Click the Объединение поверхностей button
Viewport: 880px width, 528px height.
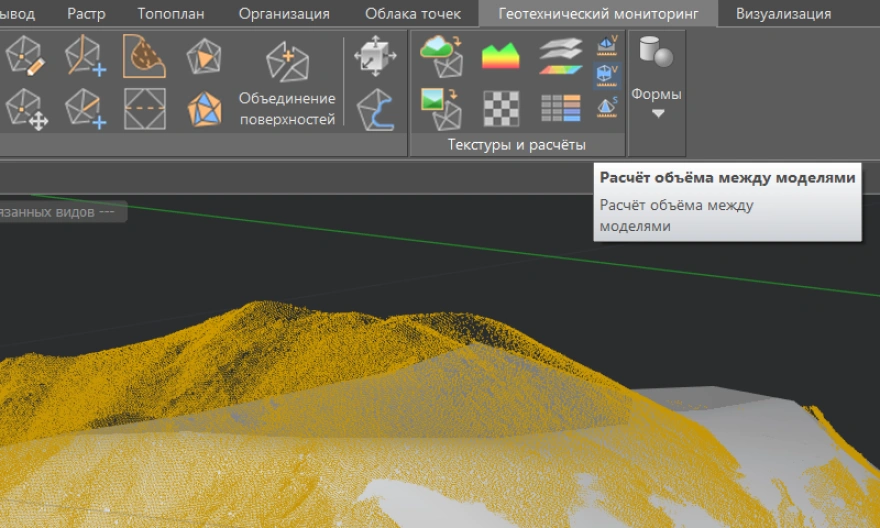click(x=287, y=82)
